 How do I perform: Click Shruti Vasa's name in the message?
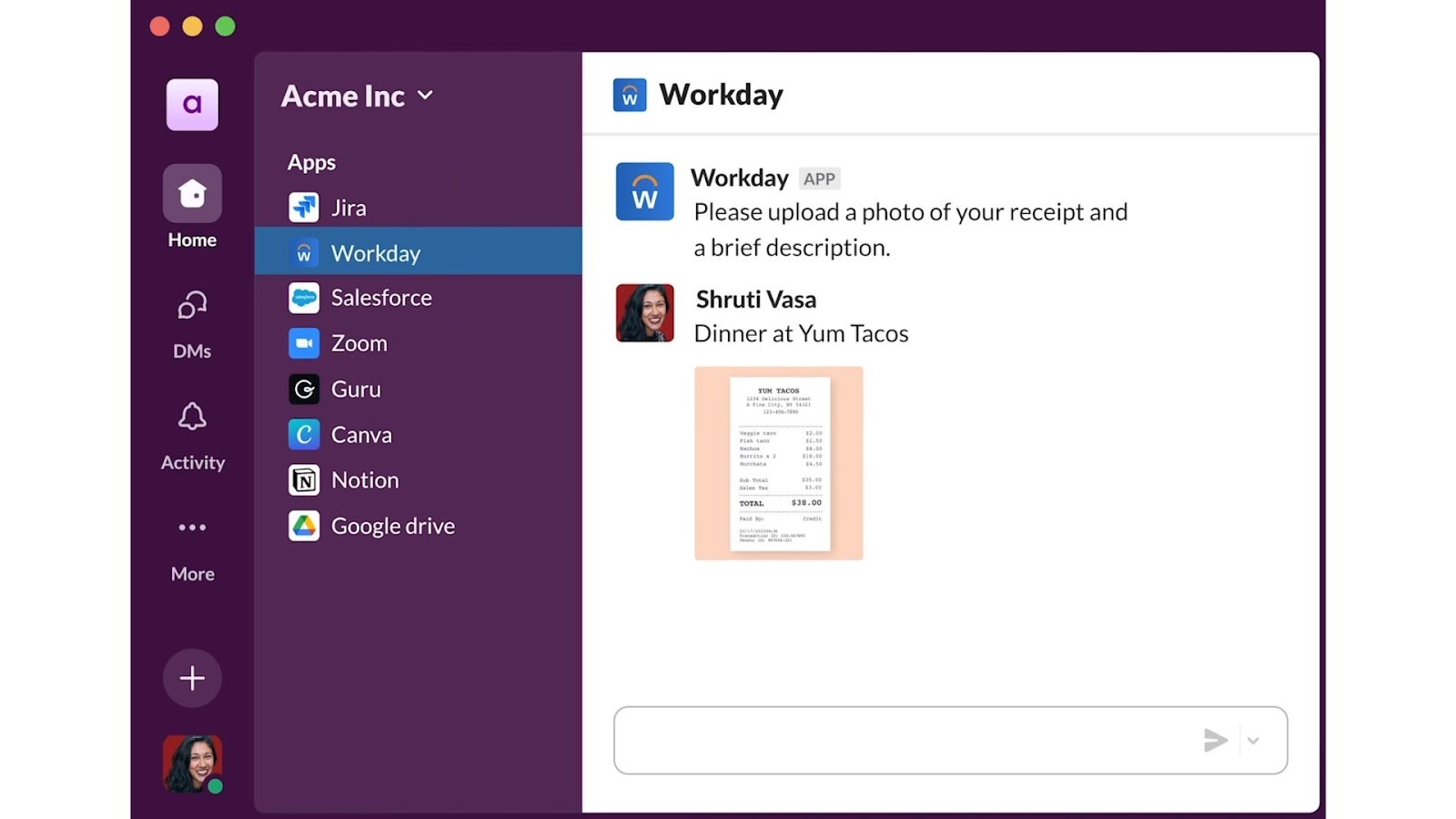point(755,298)
